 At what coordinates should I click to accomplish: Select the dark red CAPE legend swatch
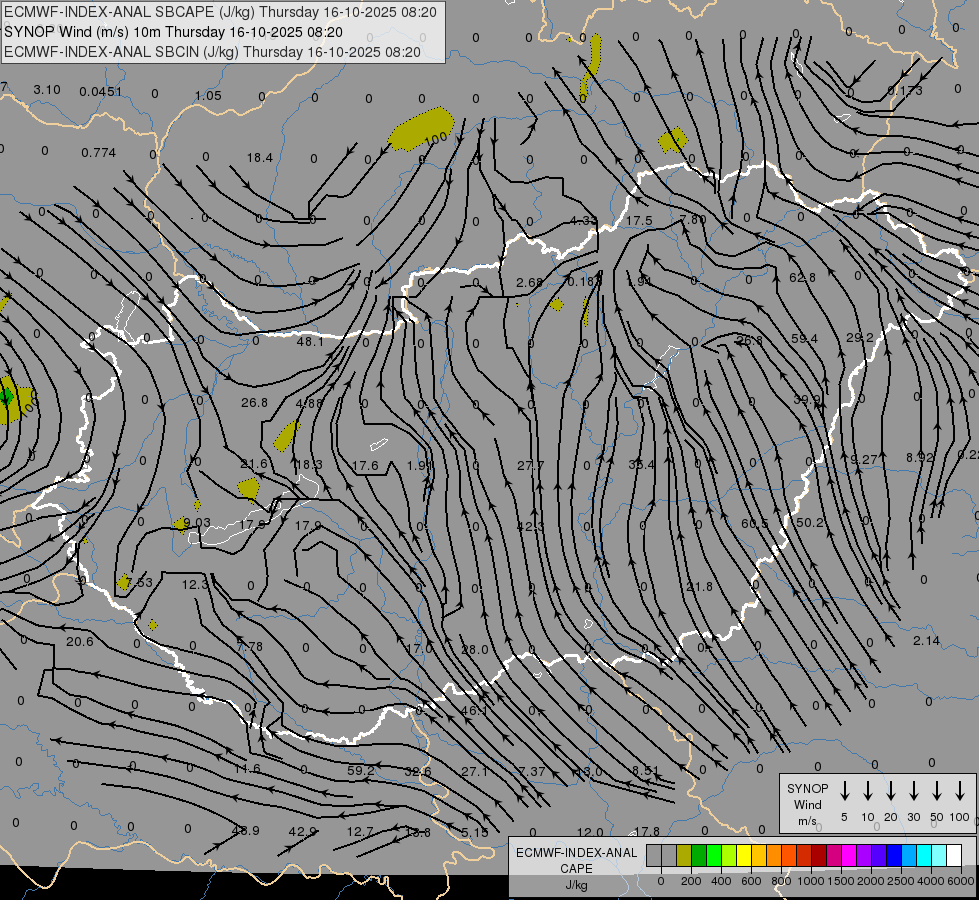click(819, 856)
